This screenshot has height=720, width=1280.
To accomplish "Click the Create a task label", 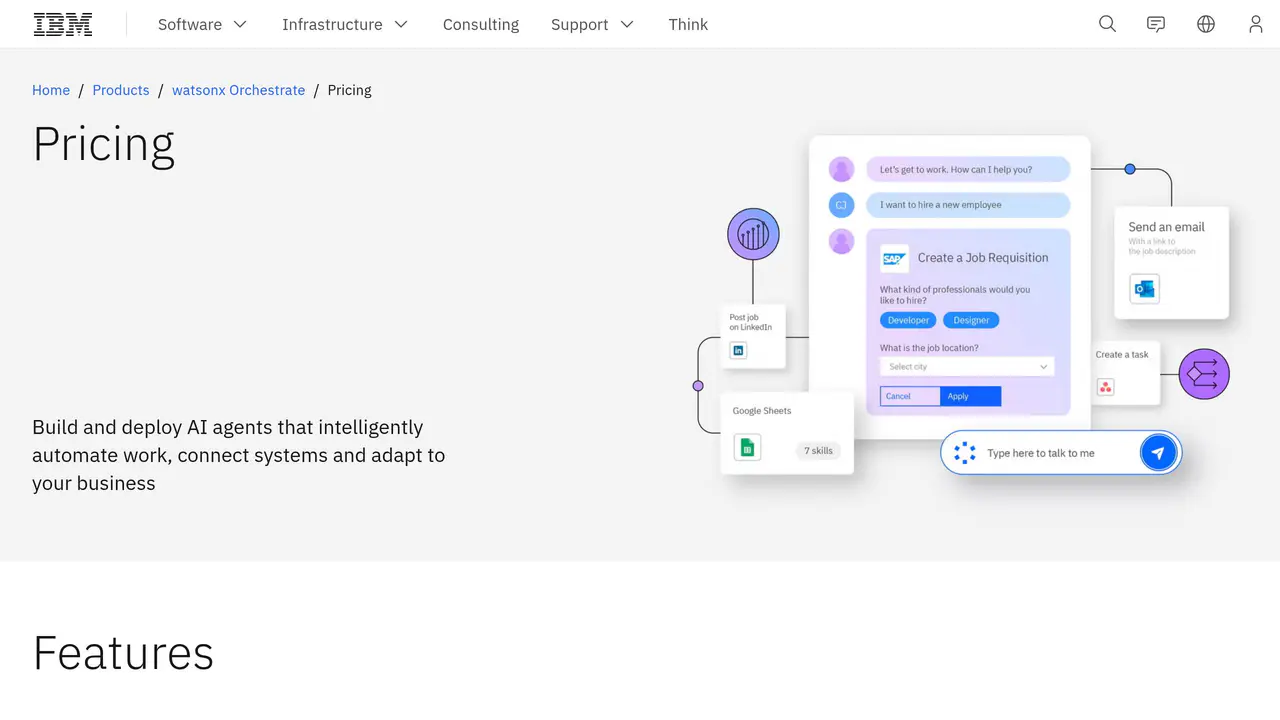I will pos(1122,354).
